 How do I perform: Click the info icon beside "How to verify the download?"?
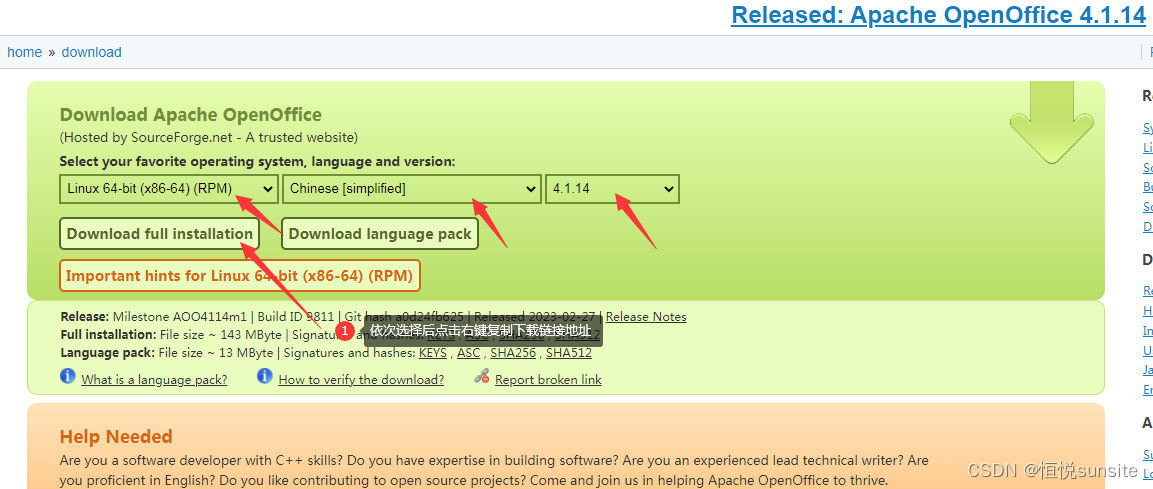tap(265, 376)
